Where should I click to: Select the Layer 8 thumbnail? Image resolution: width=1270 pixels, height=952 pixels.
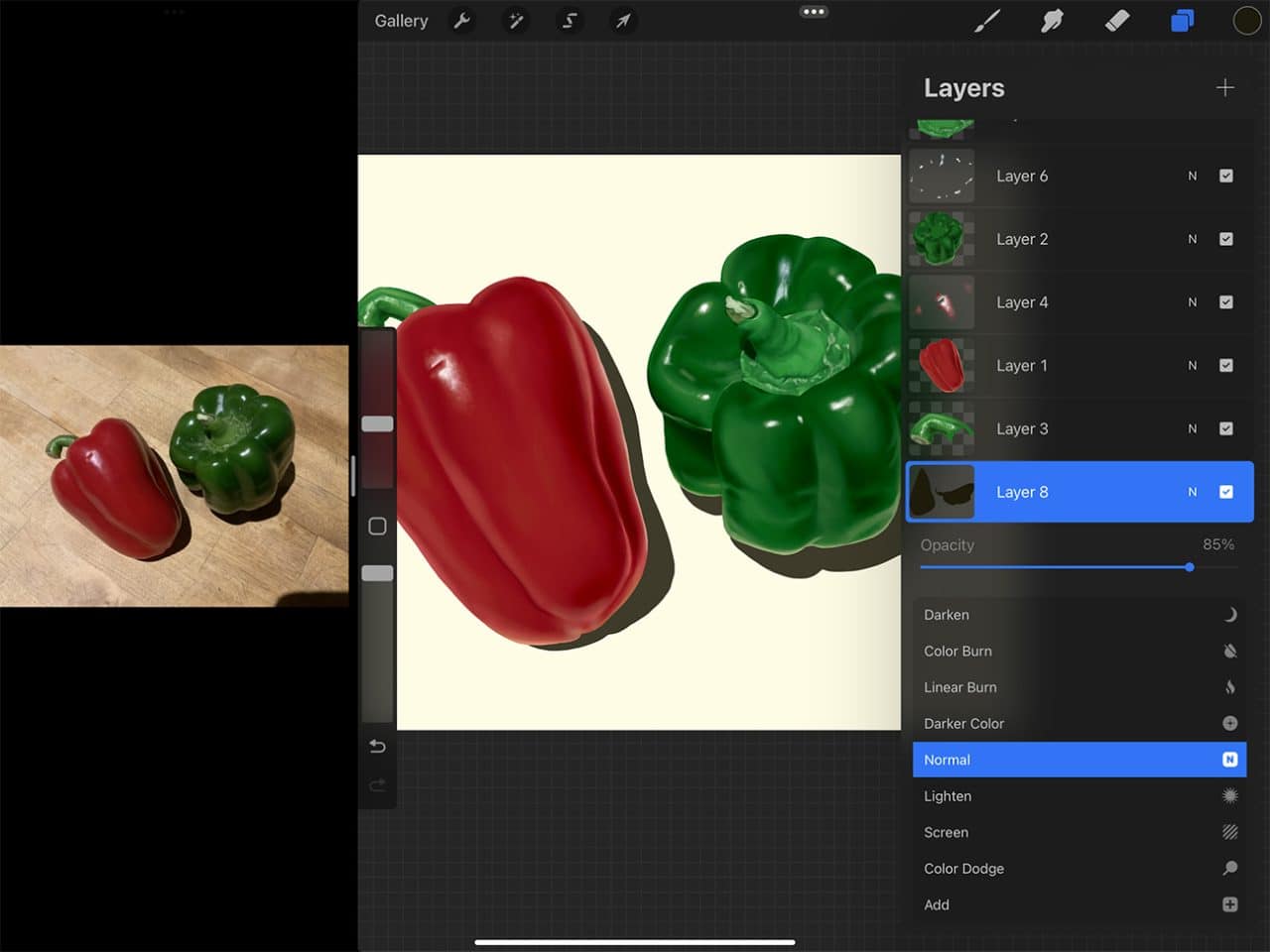pos(942,491)
